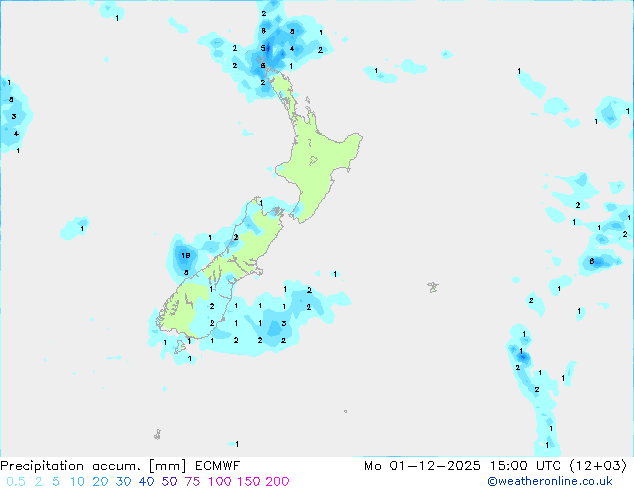This screenshot has height=490, width=634.
Task: Select the 40 mm legend value
Action: pos(146,482)
